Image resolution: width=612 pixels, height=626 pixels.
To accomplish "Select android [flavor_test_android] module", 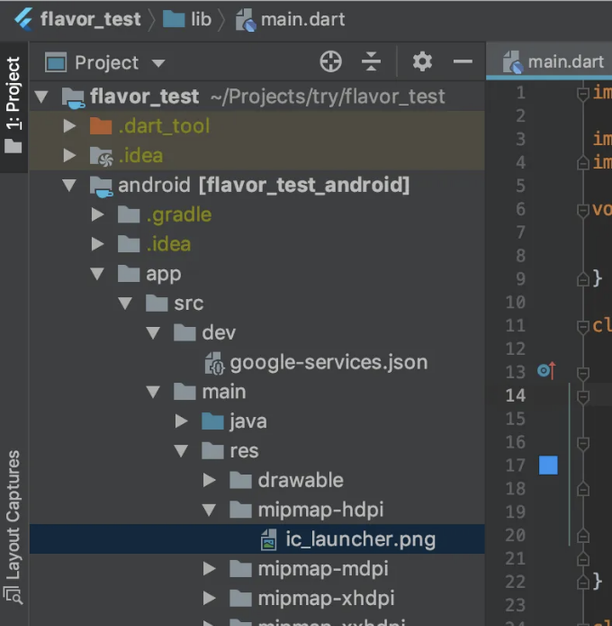I will click(x=263, y=185).
